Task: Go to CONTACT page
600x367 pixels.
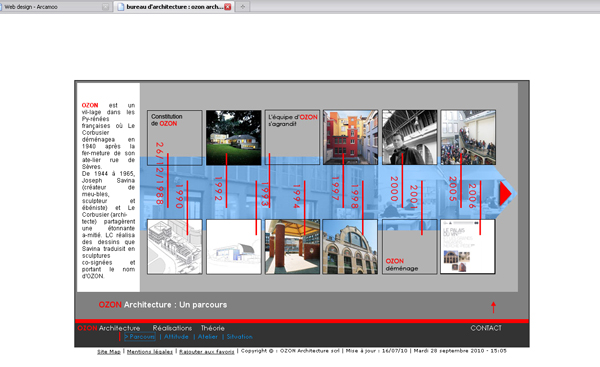Action: coord(486,328)
